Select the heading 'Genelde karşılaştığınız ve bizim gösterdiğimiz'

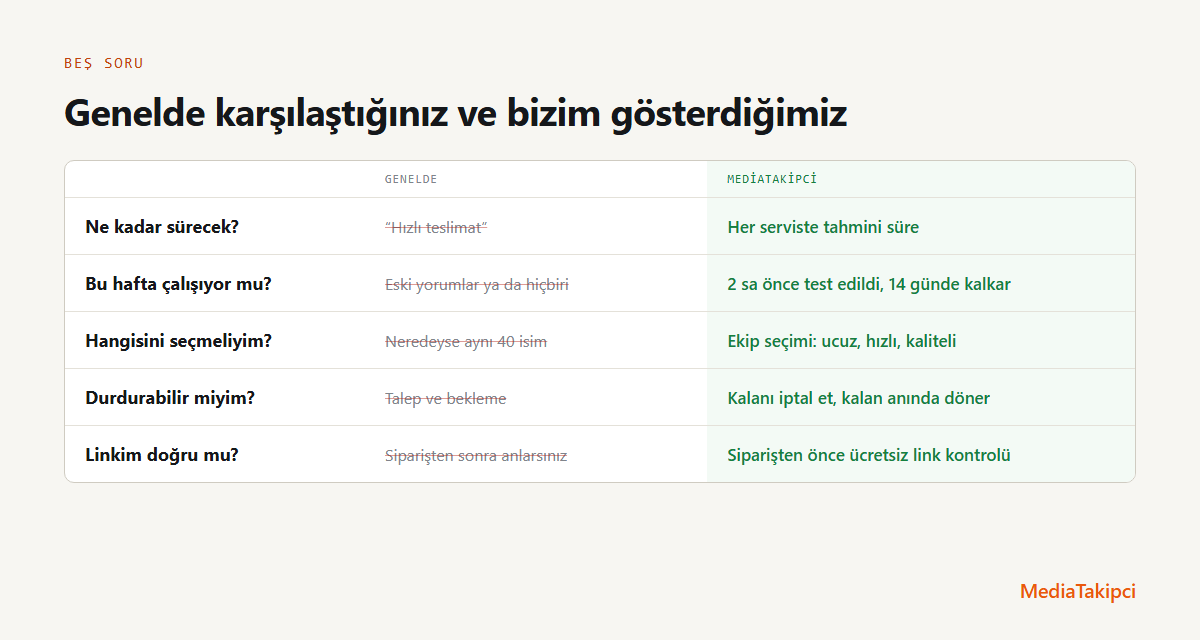pyautogui.click(x=456, y=113)
